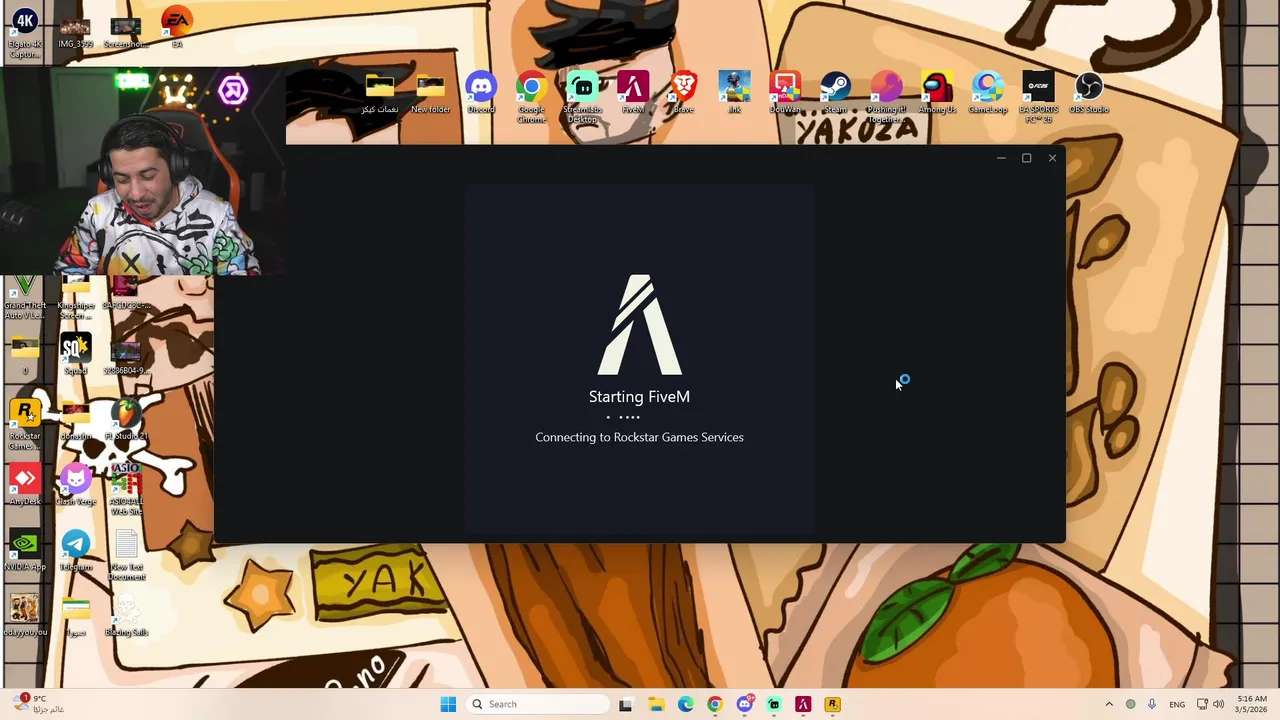This screenshot has width=1280, height=720.
Task: Open the clock and date flyout
Action: (1252, 704)
